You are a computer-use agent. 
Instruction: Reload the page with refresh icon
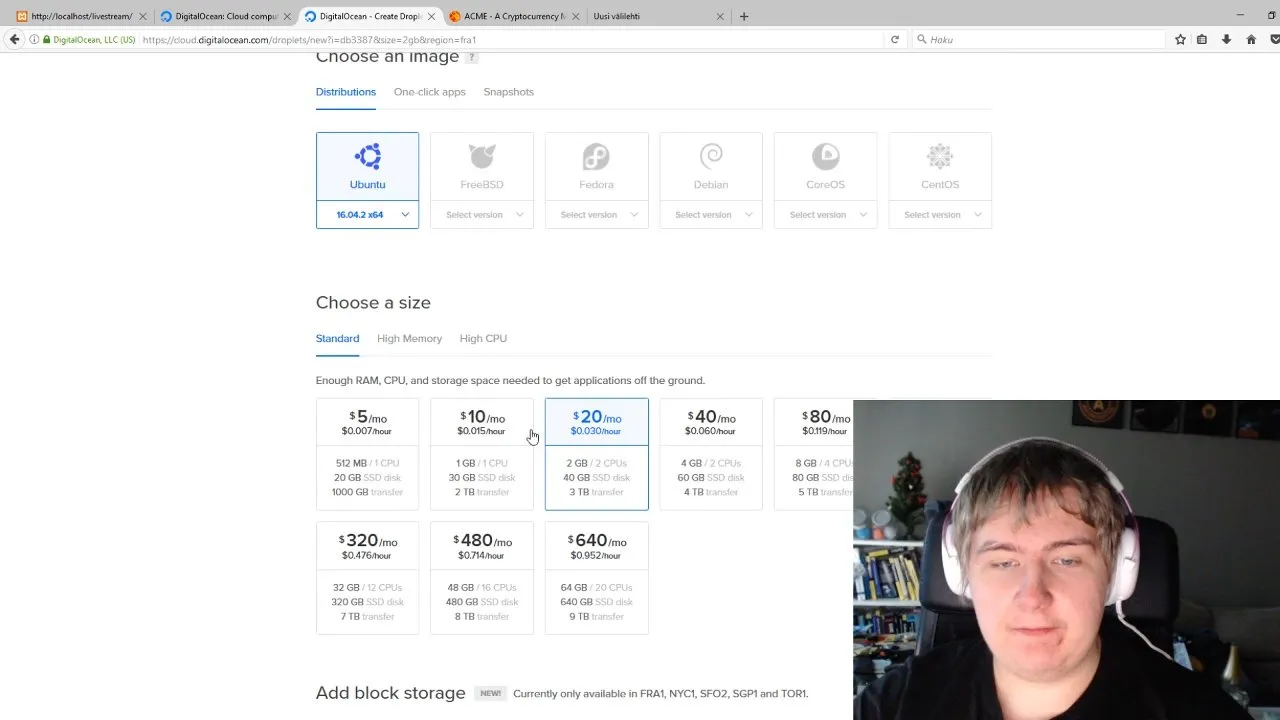coord(895,40)
